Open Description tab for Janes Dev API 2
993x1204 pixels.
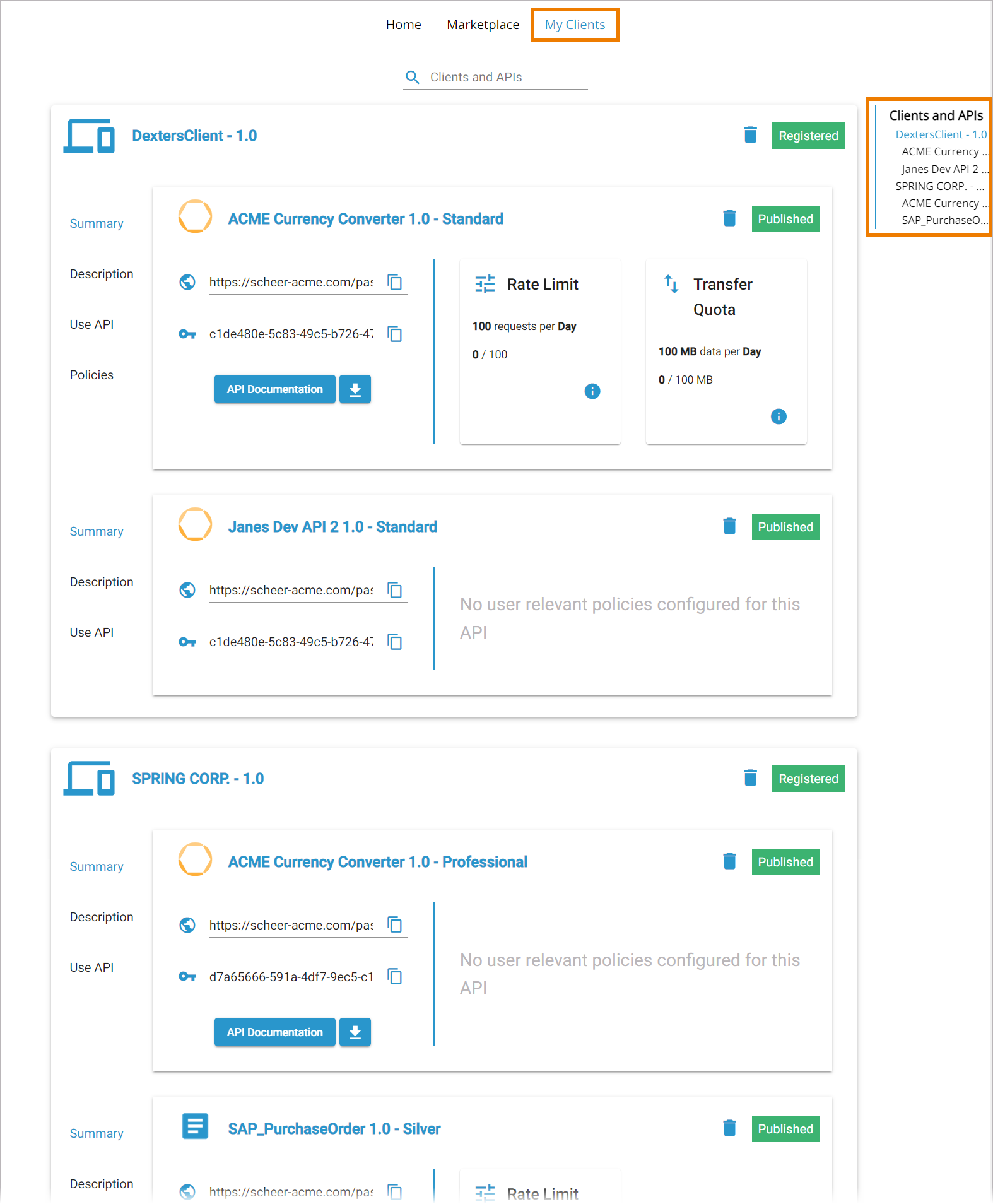click(102, 582)
